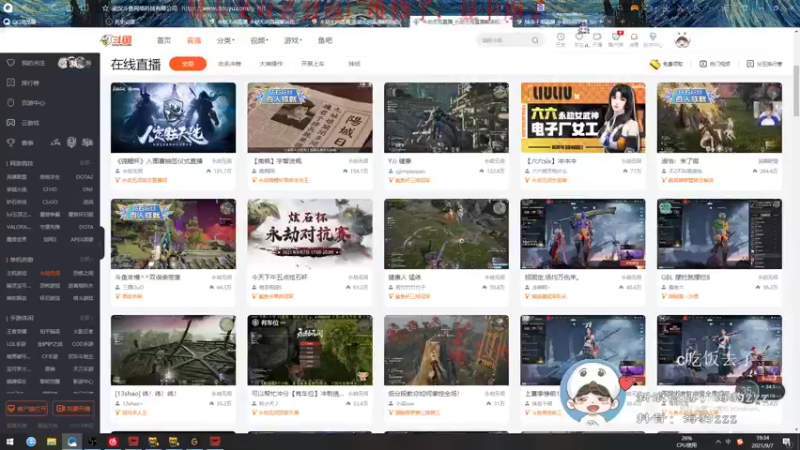Click the CS:GO category in sidebar

[50, 202]
